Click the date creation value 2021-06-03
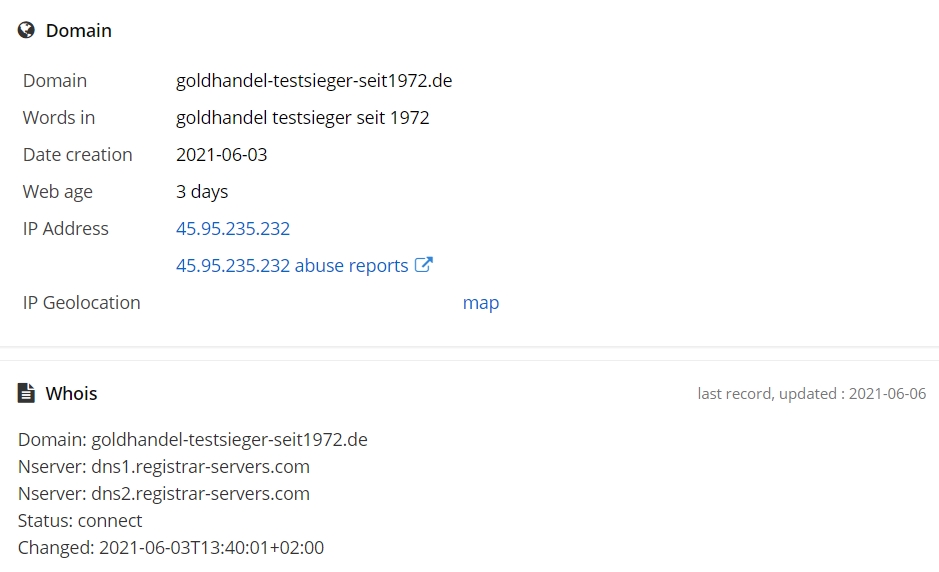 point(221,155)
